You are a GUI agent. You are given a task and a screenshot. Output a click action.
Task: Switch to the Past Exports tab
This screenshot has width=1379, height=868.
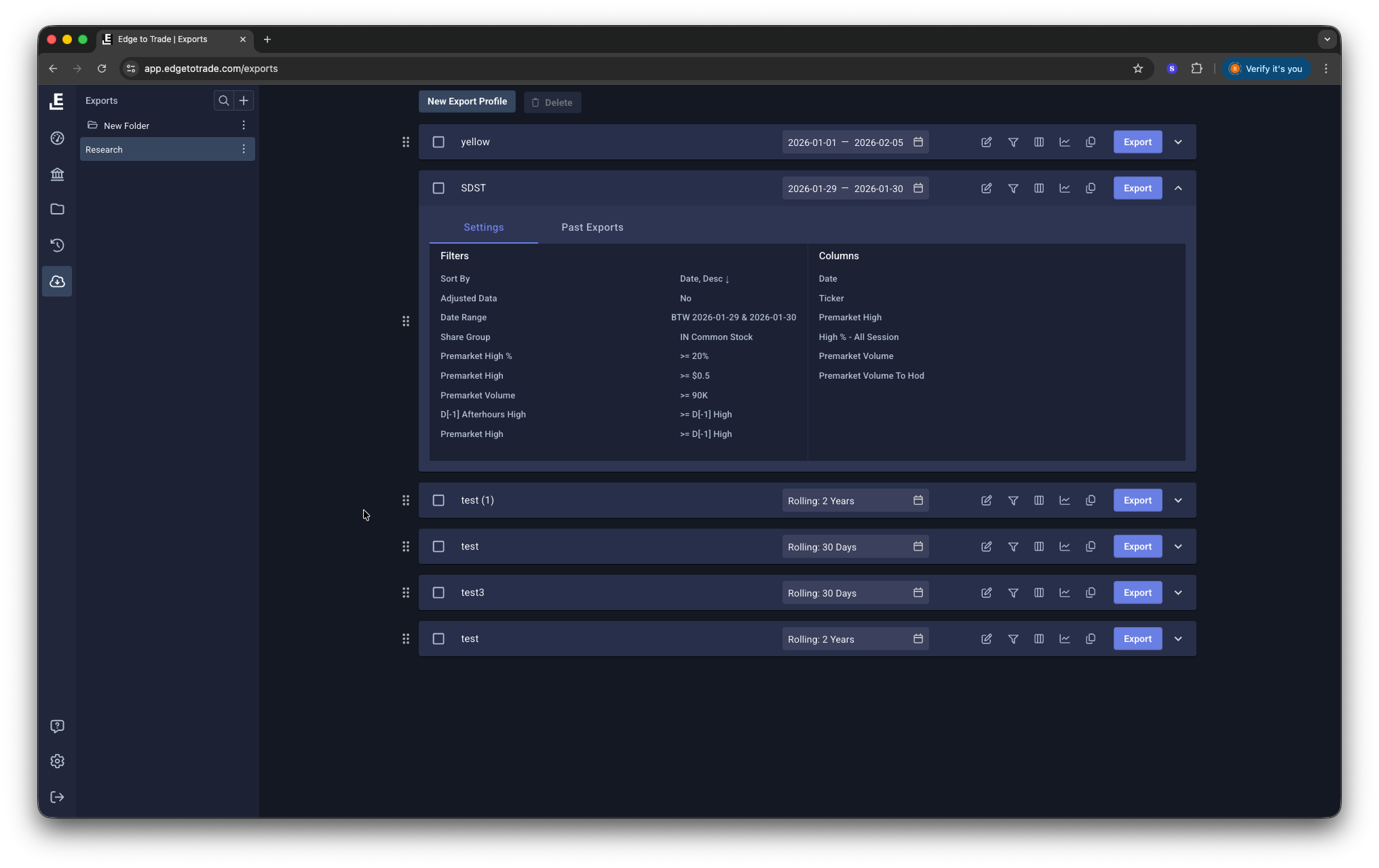coord(591,227)
